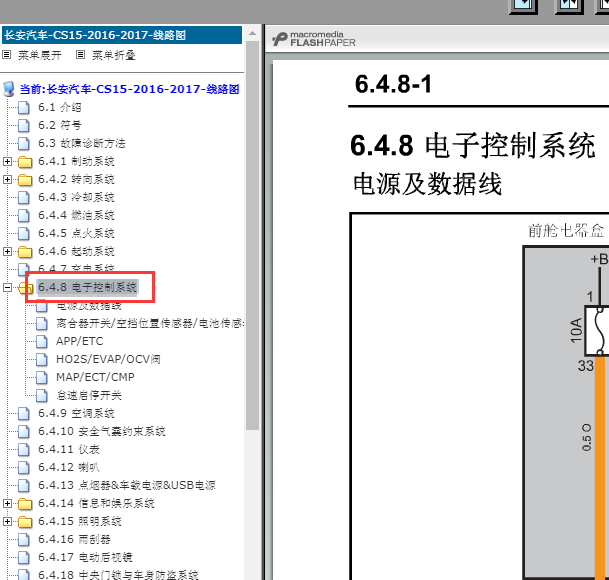Click folder icon beside 6.4.14 信息和娱乐系统
The height and width of the screenshot is (580, 609).
click(x=25, y=504)
